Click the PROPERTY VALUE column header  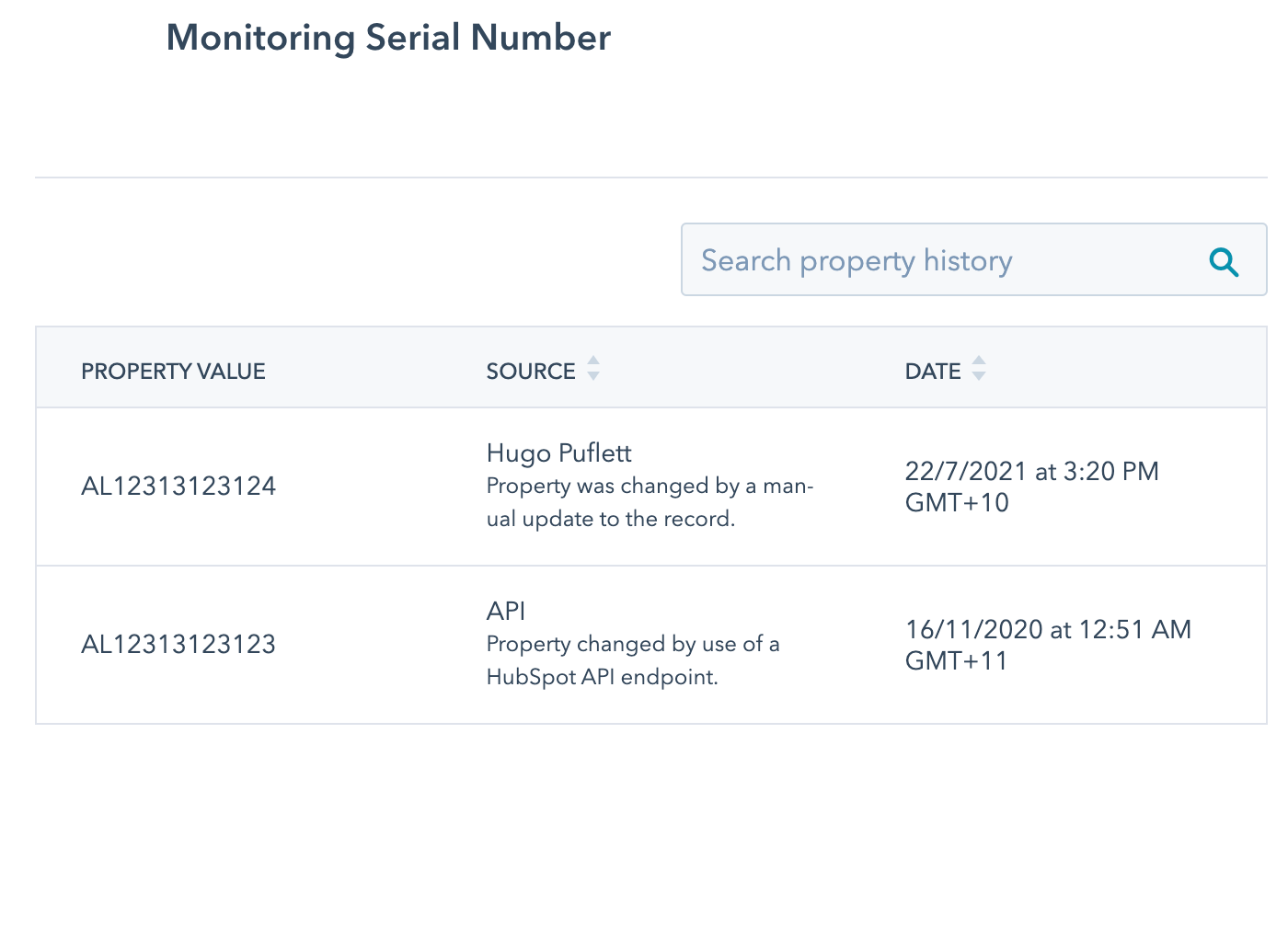173,372
